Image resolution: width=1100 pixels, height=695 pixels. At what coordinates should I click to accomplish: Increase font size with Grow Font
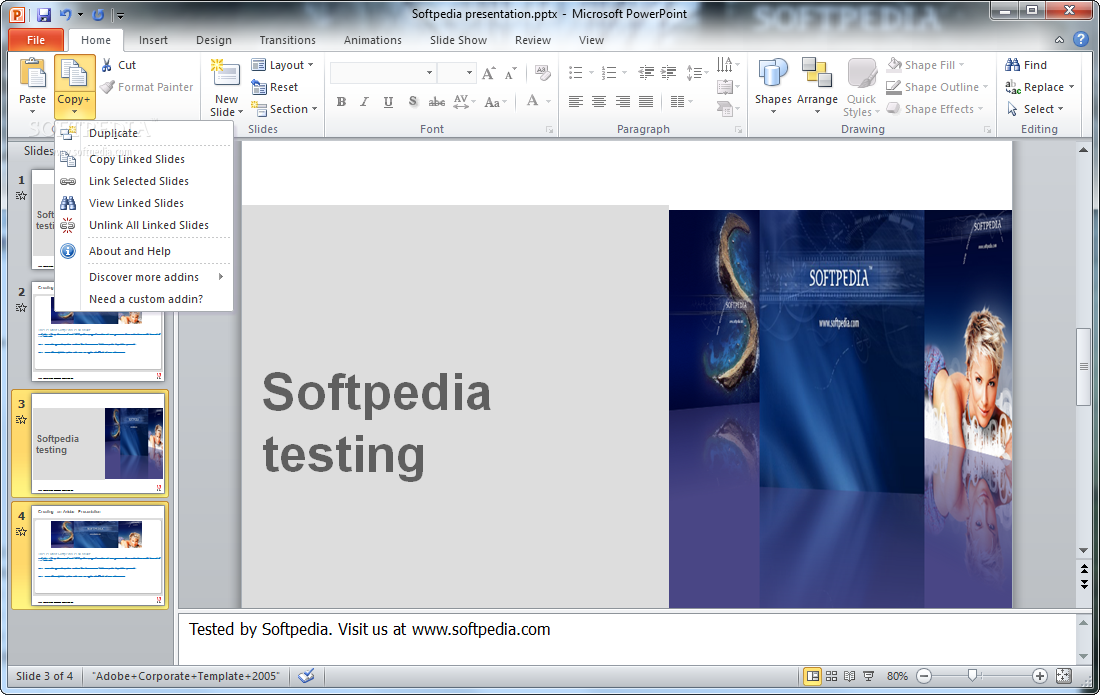(x=488, y=73)
